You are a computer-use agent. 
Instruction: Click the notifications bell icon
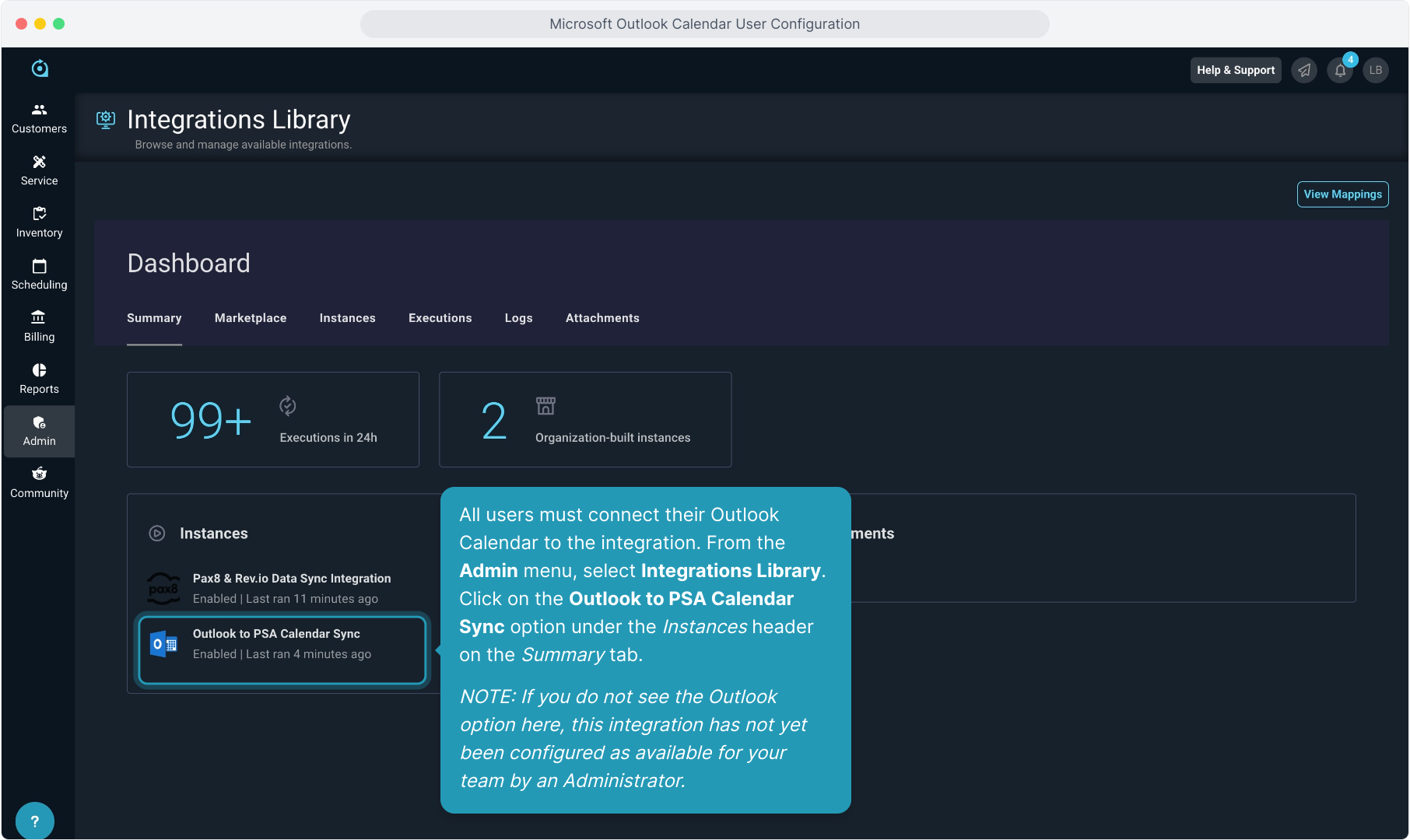[x=1340, y=70]
